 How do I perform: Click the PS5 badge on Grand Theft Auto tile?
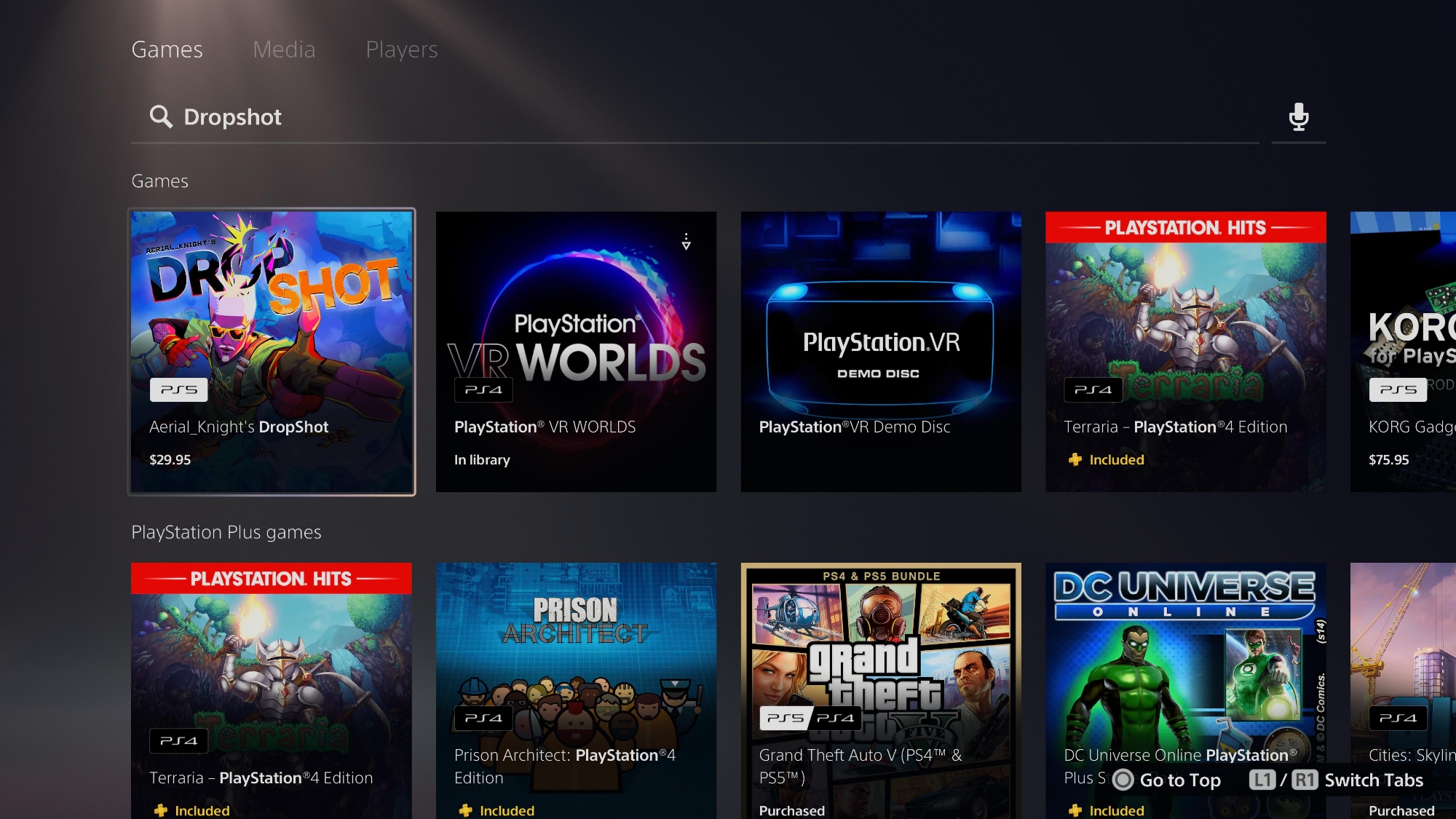pyautogui.click(x=785, y=718)
